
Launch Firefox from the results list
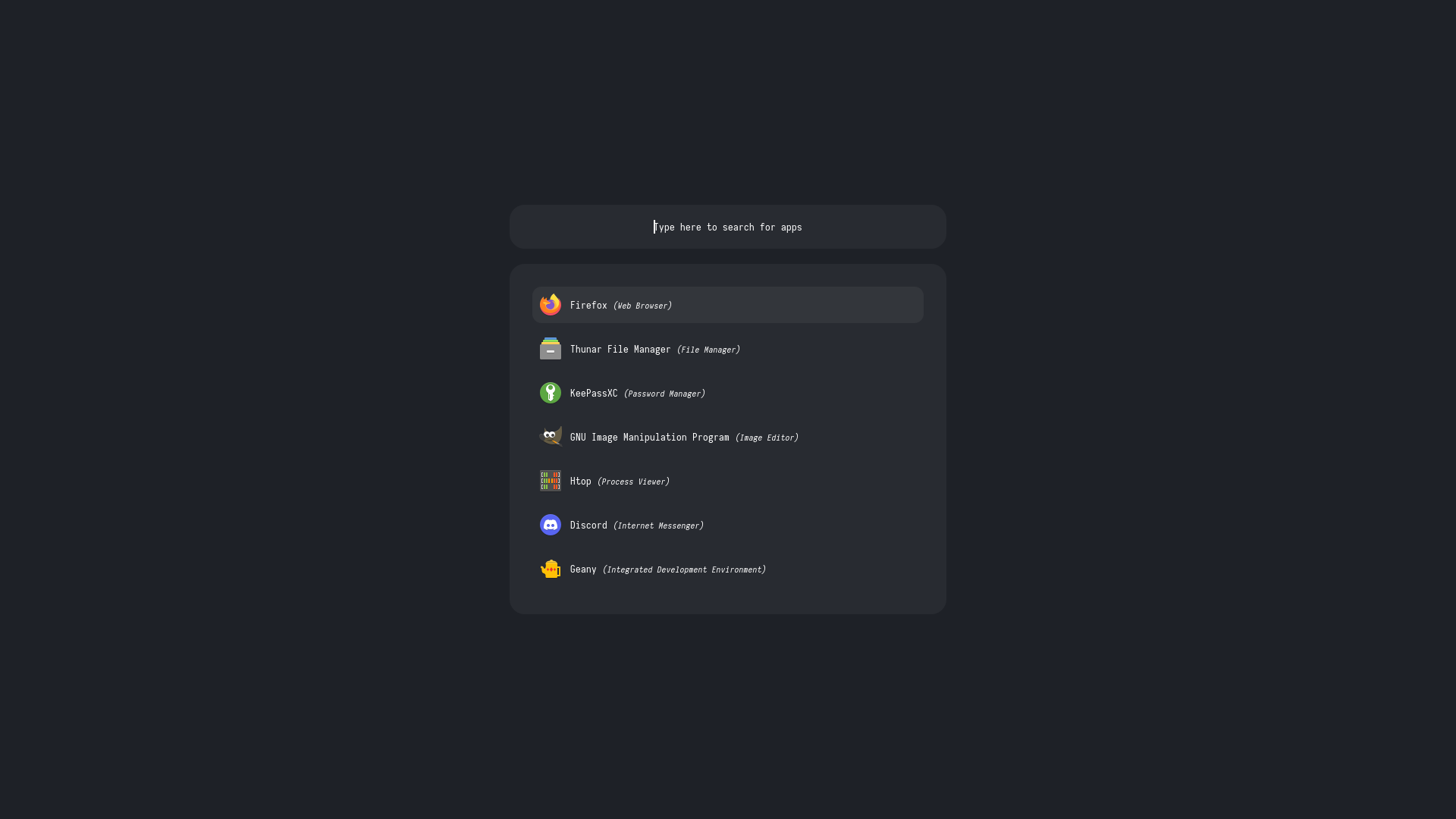pyautogui.click(x=588, y=306)
